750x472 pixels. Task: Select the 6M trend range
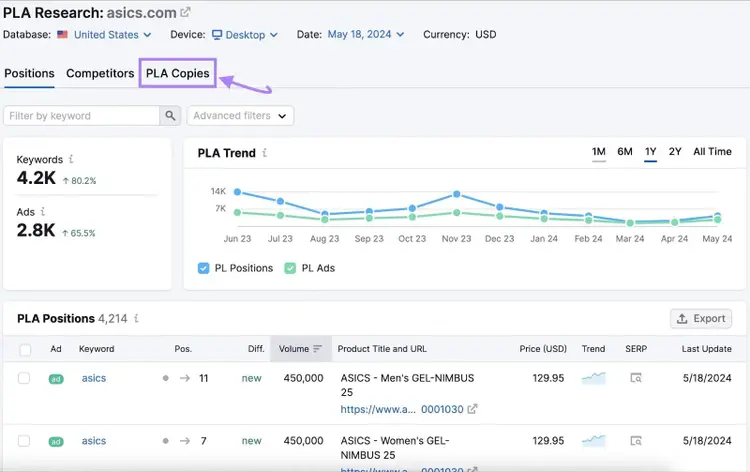[625, 152]
